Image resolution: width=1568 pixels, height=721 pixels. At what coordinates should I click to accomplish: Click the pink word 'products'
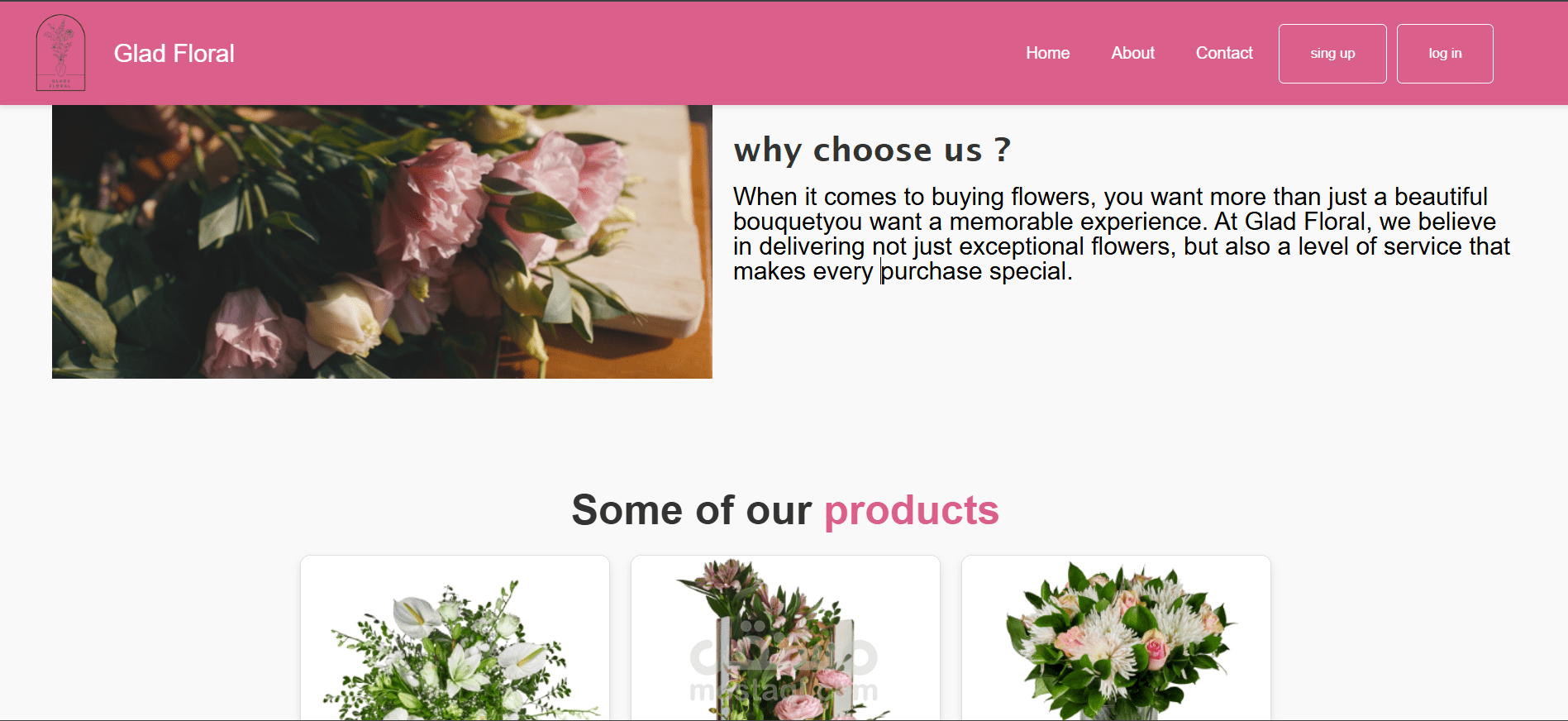[912, 510]
